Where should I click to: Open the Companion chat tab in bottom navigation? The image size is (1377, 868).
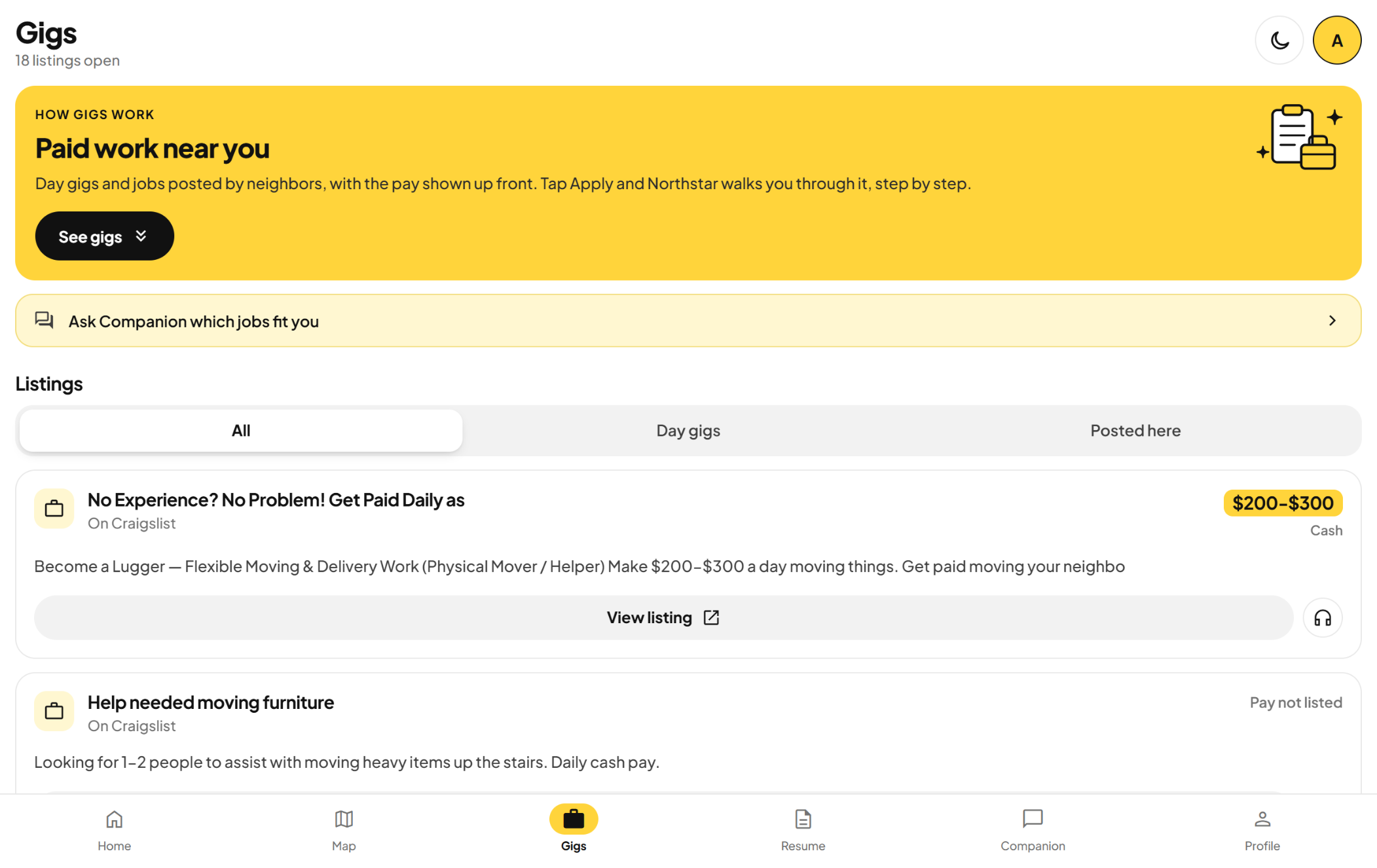1033,830
